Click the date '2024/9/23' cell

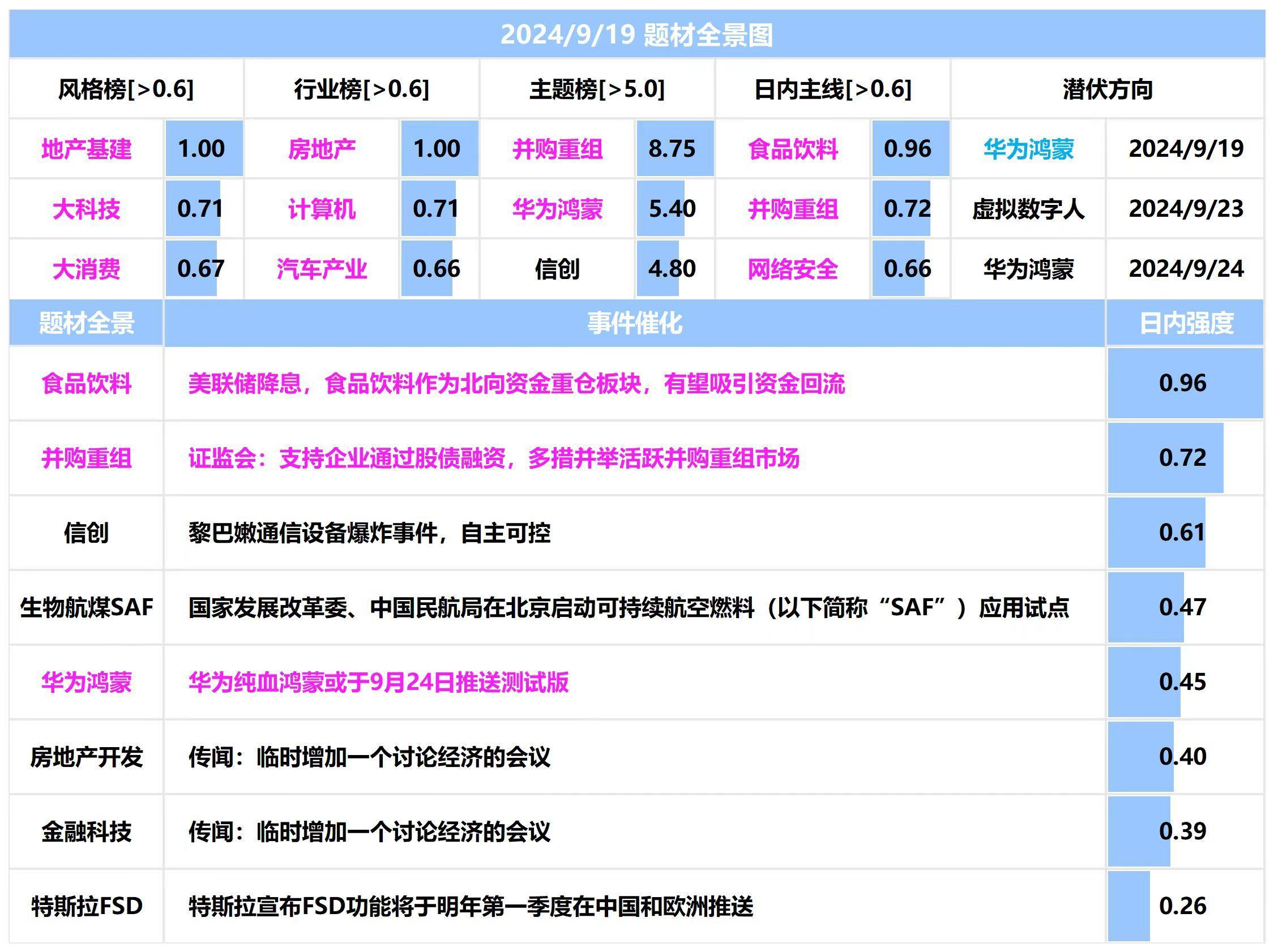click(1186, 208)
